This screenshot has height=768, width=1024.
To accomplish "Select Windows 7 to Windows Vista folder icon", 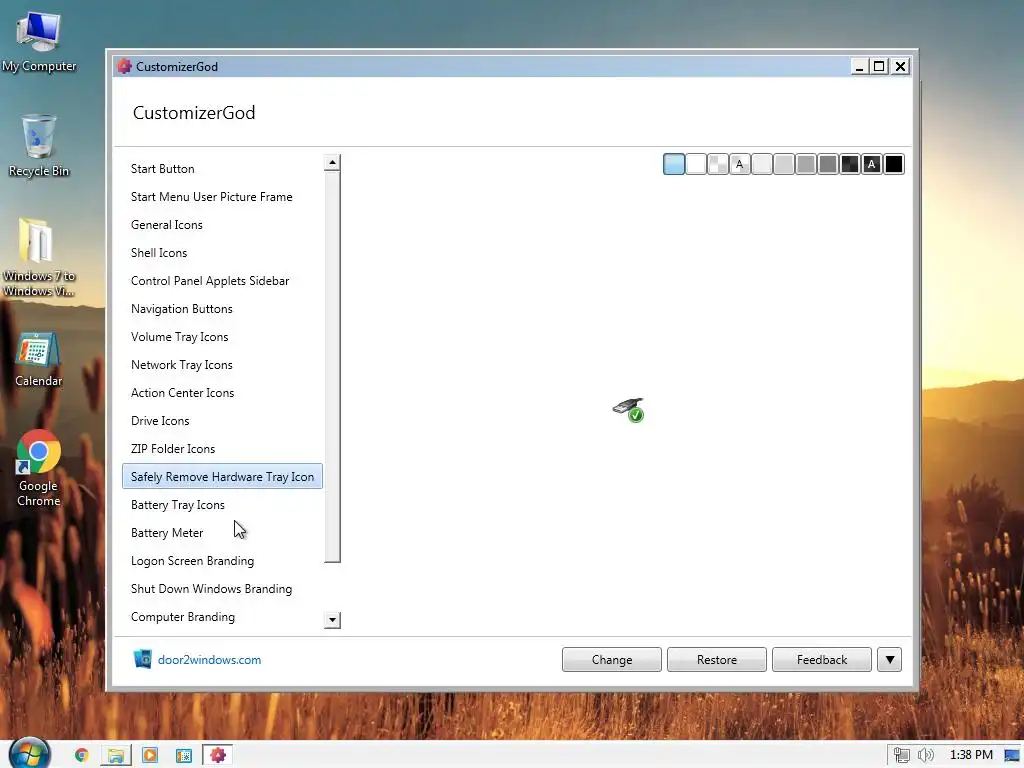I will click(x=39, y=257).
